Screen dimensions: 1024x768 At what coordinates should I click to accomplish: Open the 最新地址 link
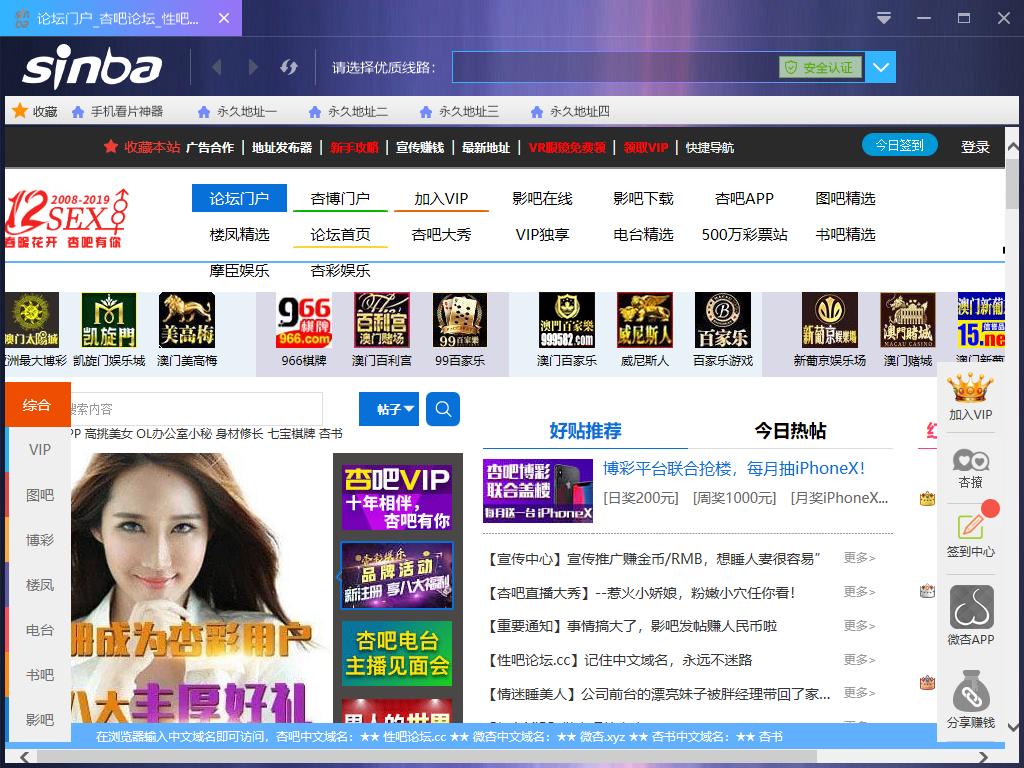486,148
